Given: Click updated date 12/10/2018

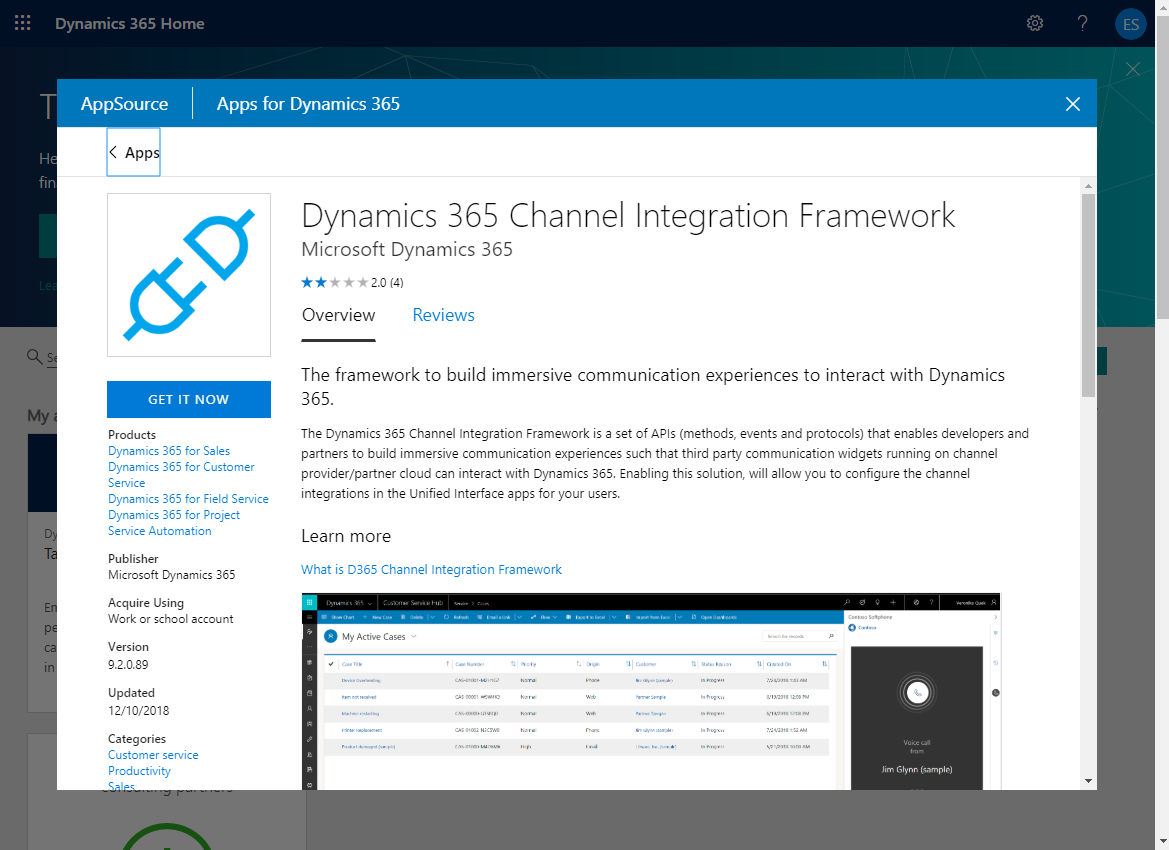Looking at the screenshot, I should tap(139, 711).
